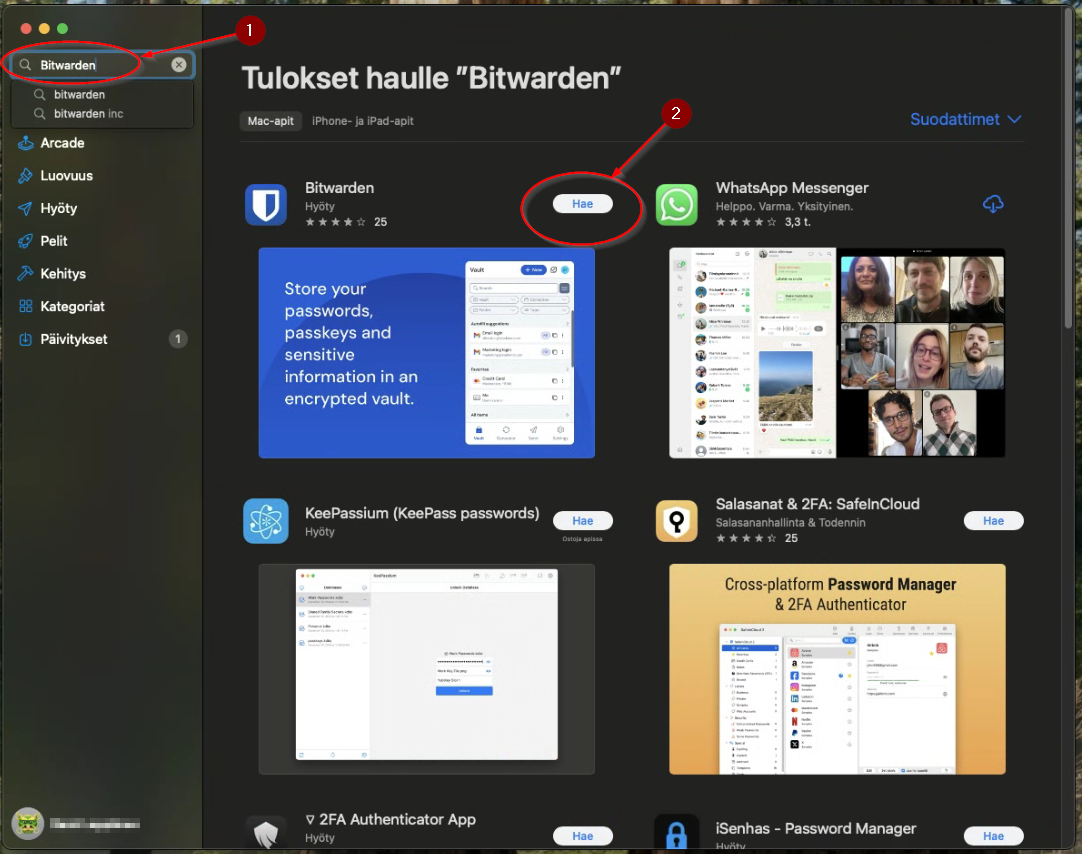The image size is (1082, 854).
Task: Open the account avatar at sidebar bottom
Action: [x=28, y=824]
